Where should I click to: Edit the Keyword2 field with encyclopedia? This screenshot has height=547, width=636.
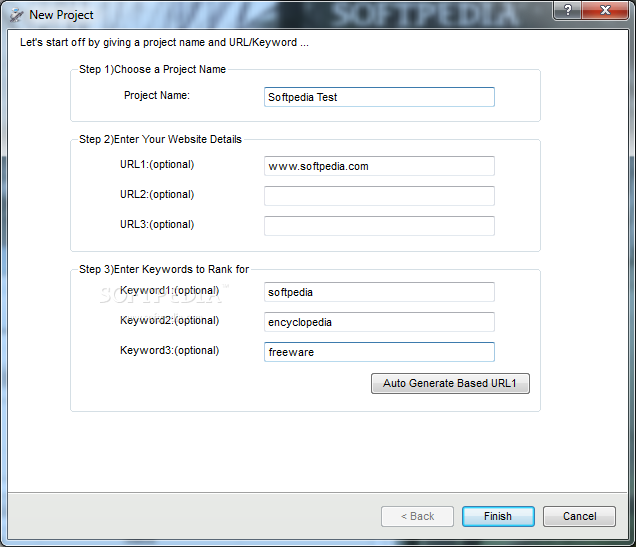[379, 322]
